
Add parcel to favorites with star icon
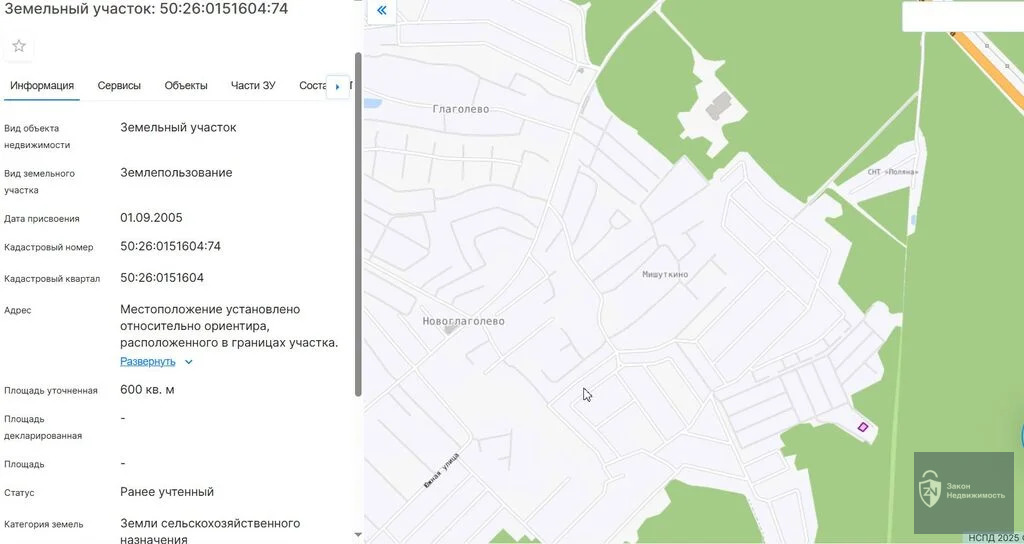point(19,46)
